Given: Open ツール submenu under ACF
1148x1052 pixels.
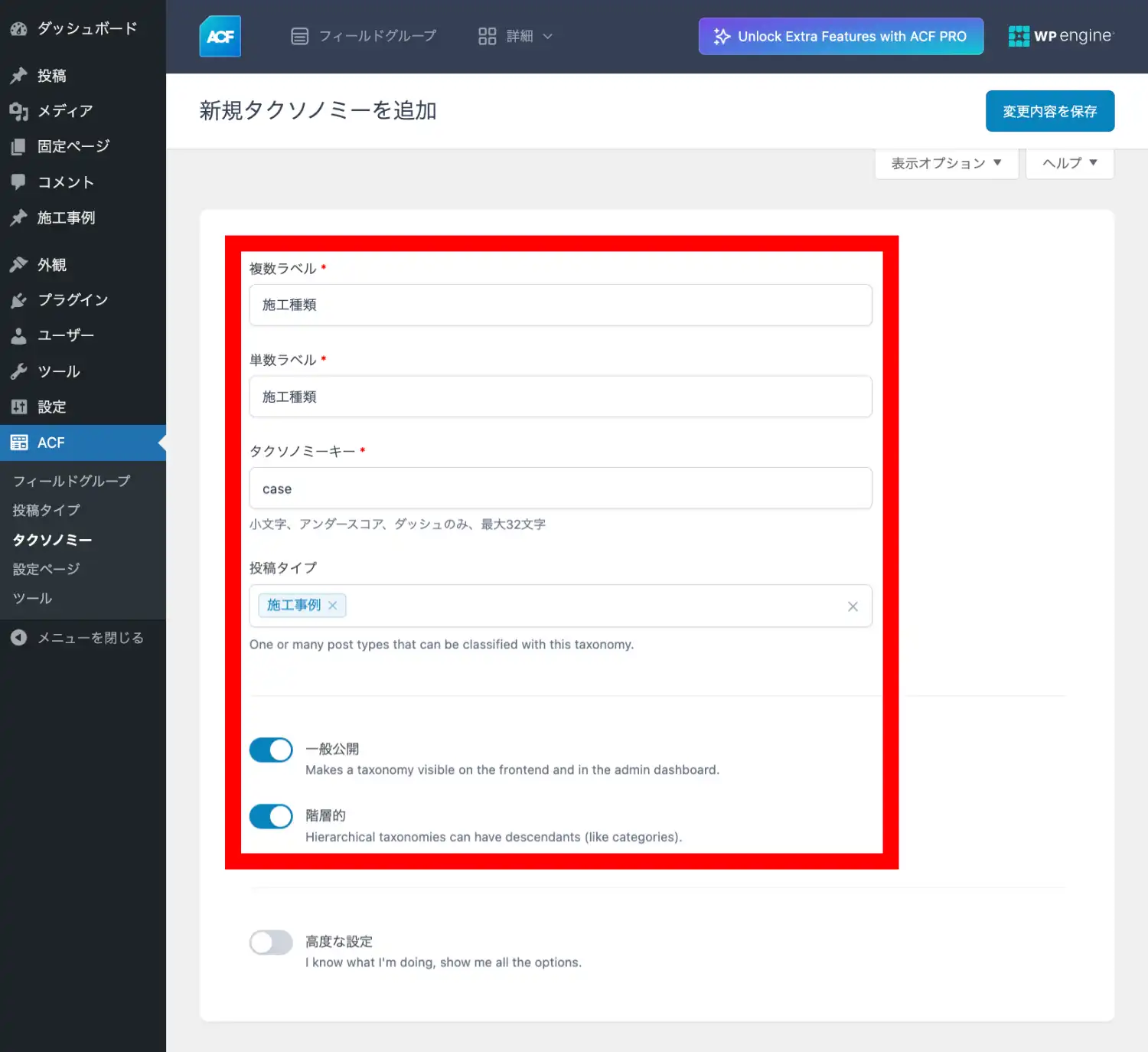Looking at the screenshot, I should point(33,598).
